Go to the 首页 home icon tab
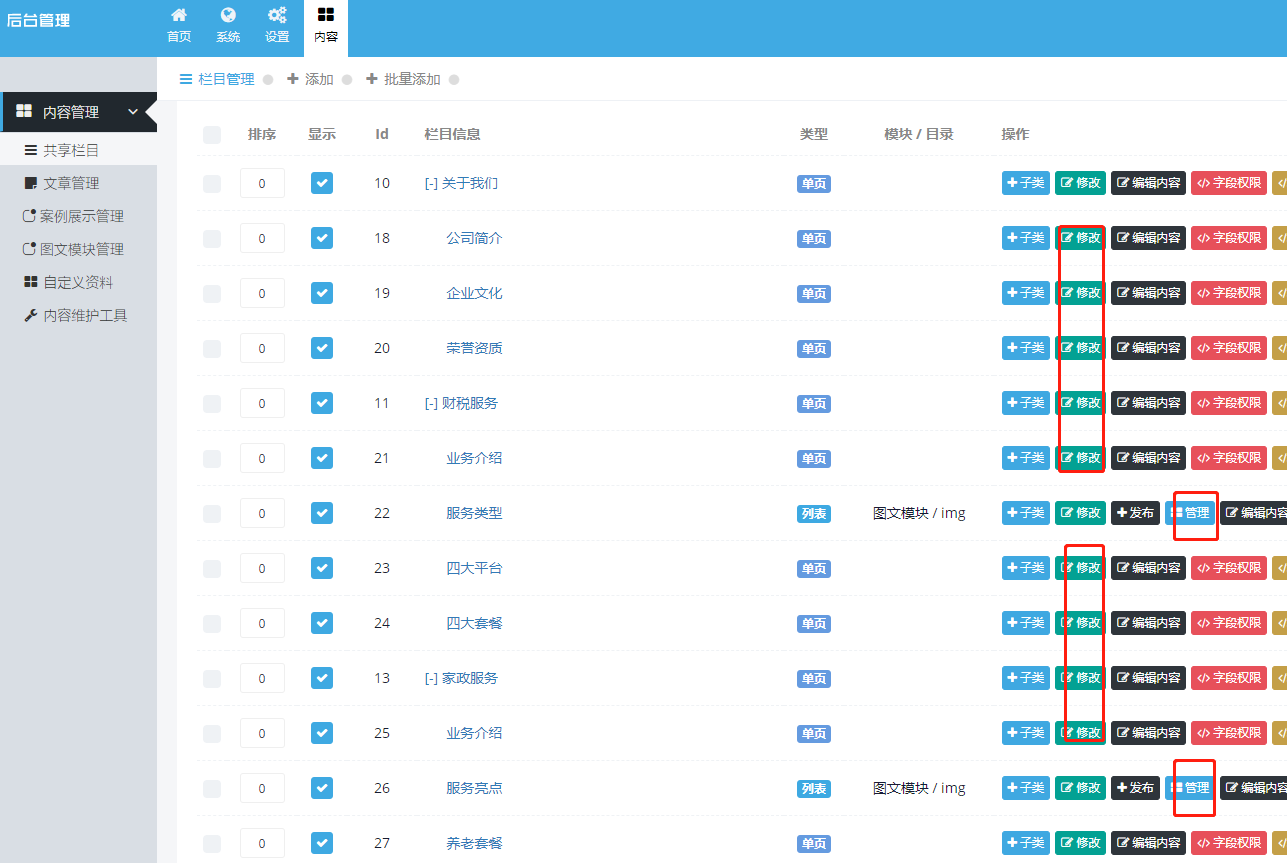Viewport: 1287px width, 863px height. coord(179,26)
